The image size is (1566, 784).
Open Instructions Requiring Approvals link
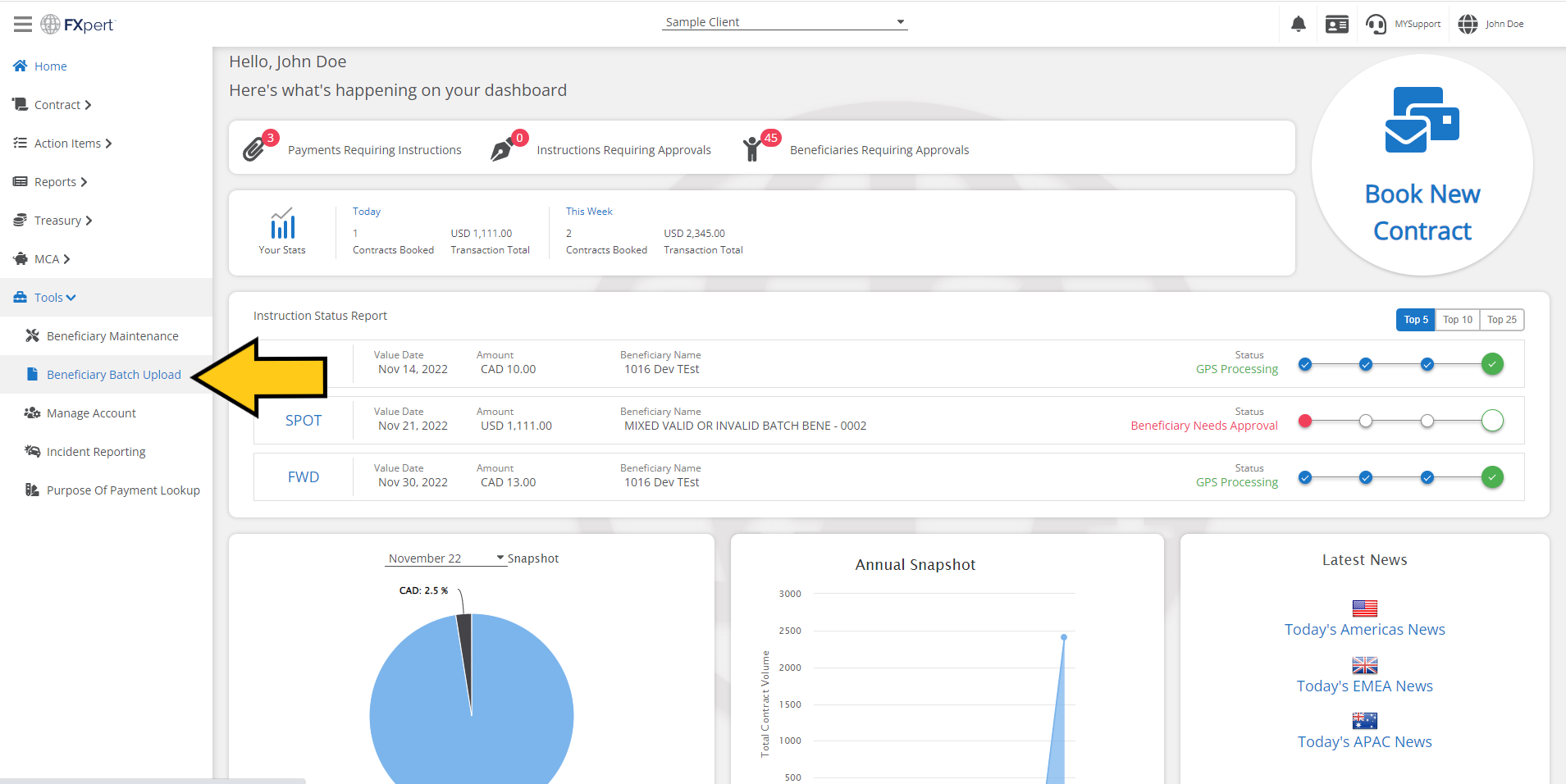point(624,150)
